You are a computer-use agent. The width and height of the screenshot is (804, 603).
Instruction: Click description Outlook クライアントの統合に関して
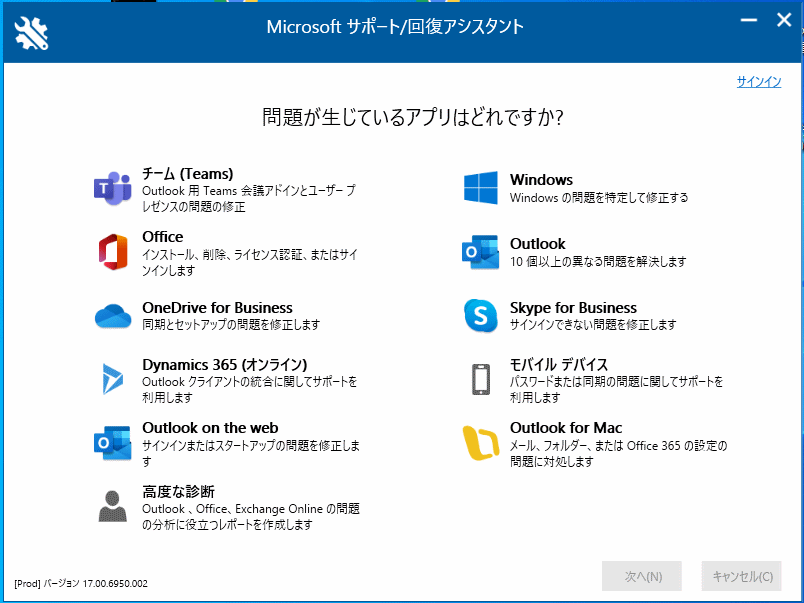click(x=250, y=389)
